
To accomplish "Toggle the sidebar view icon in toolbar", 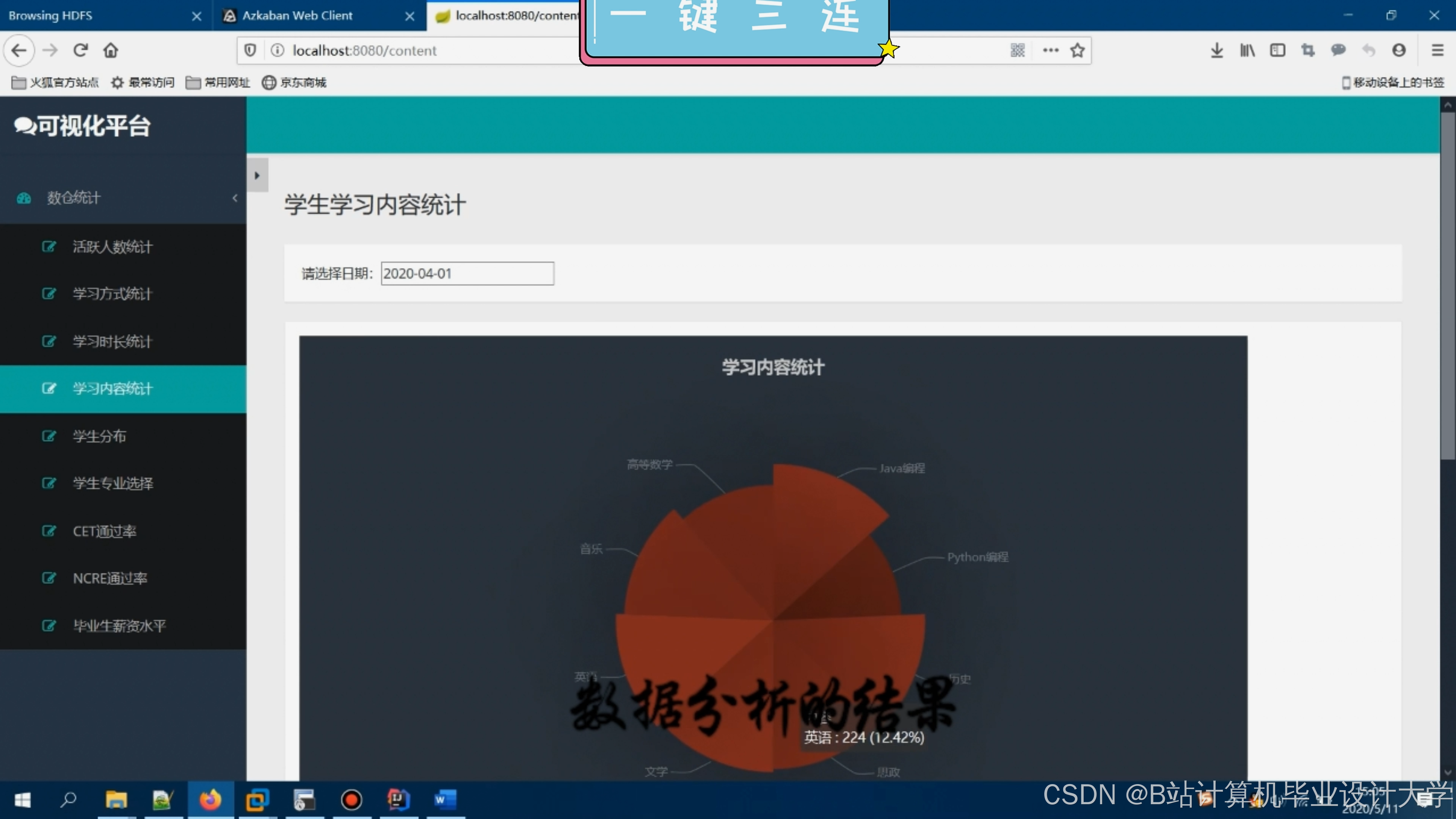I will [1277, 50].
